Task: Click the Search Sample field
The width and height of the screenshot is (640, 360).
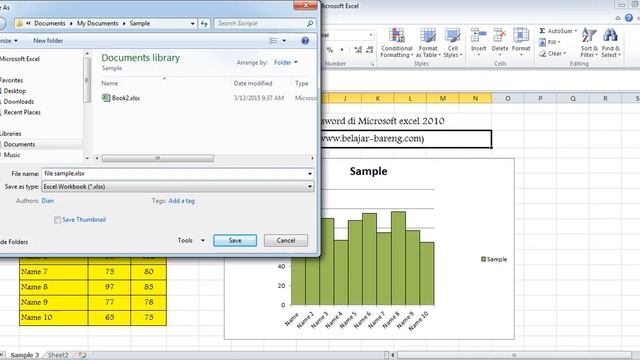Action: pos(261,24)
